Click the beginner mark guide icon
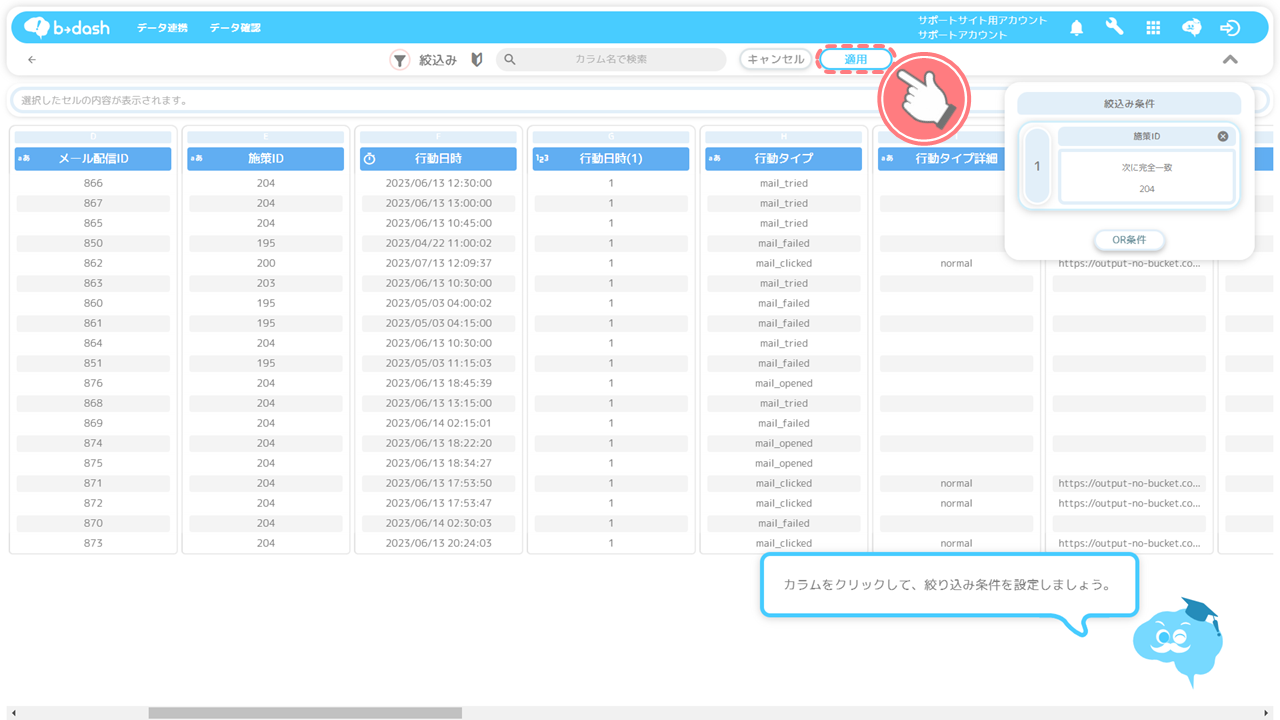1280x720 pixels. (477, 60)
